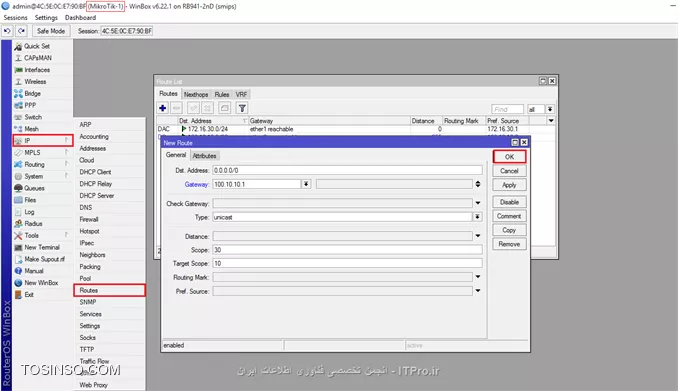Screen dimensions: 678x391
Task: Open the 'all' filter dropdown in Route List
Action: pyautogui.click(x=550, y=109)
